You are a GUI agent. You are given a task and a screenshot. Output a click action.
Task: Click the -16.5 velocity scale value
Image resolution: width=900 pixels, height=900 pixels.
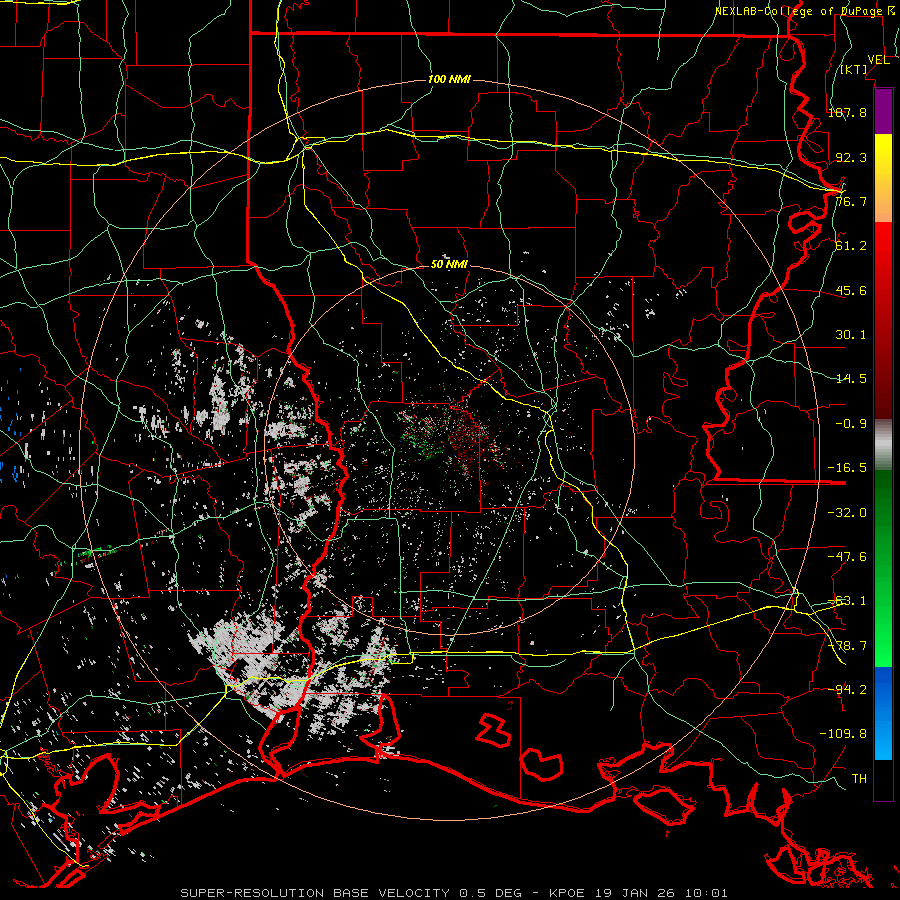pos(847,468)
